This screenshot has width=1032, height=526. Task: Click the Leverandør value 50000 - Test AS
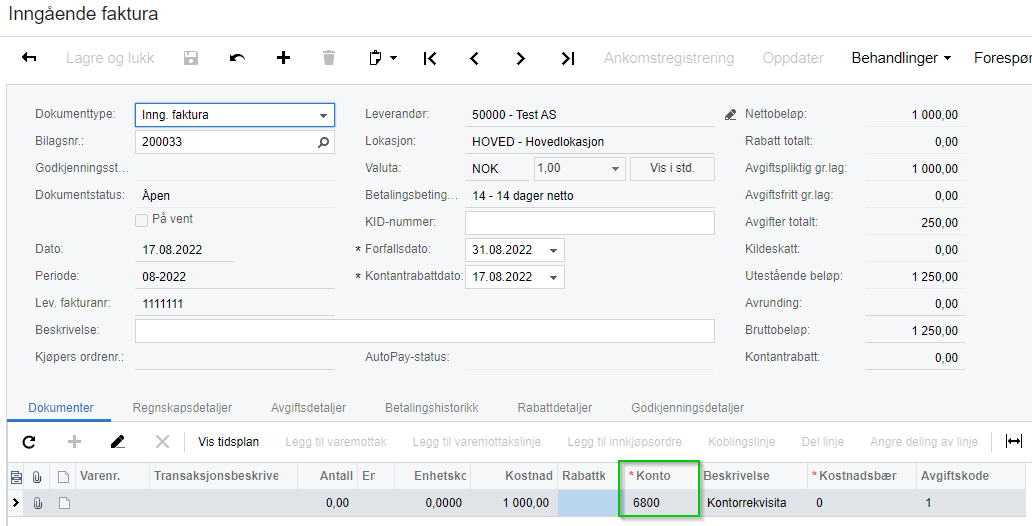click(514, 115)
